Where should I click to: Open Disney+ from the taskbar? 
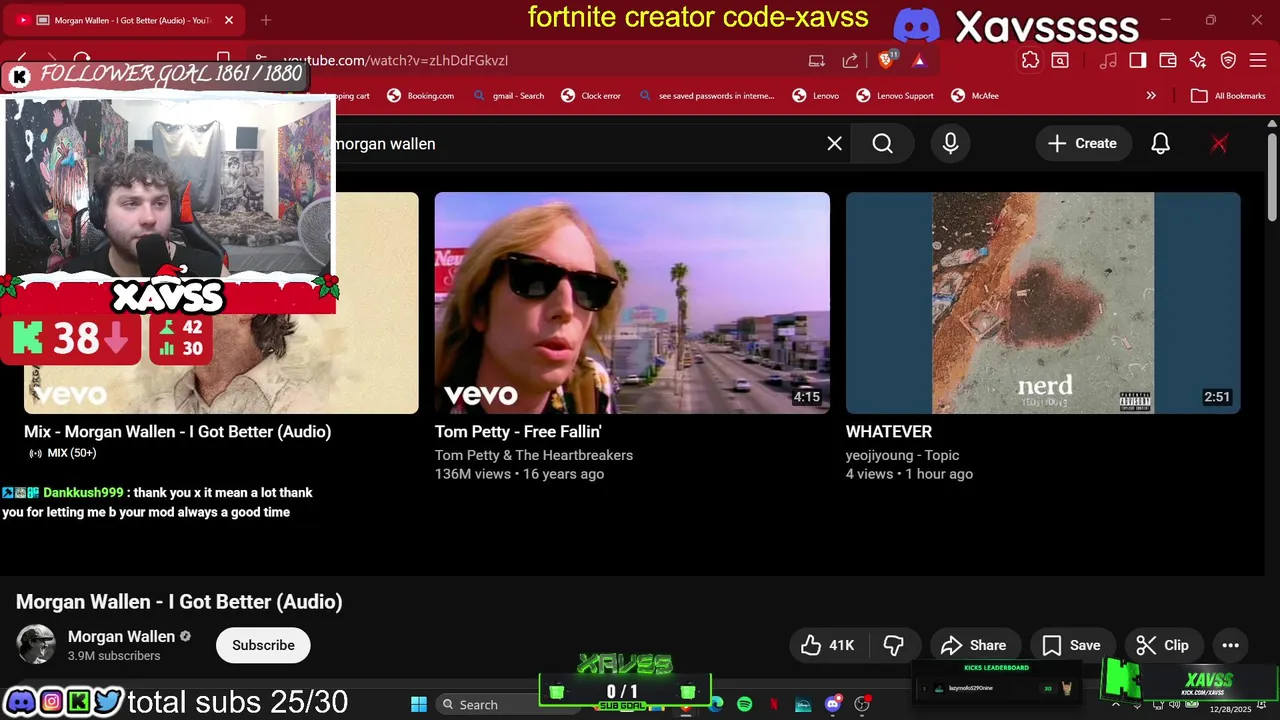click(803, 704)
